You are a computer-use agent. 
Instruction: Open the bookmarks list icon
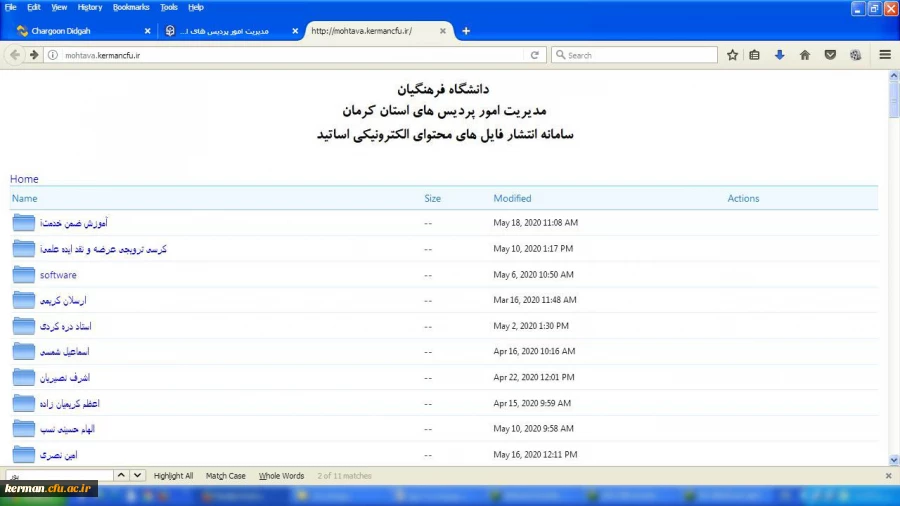[x=754, y=55]
